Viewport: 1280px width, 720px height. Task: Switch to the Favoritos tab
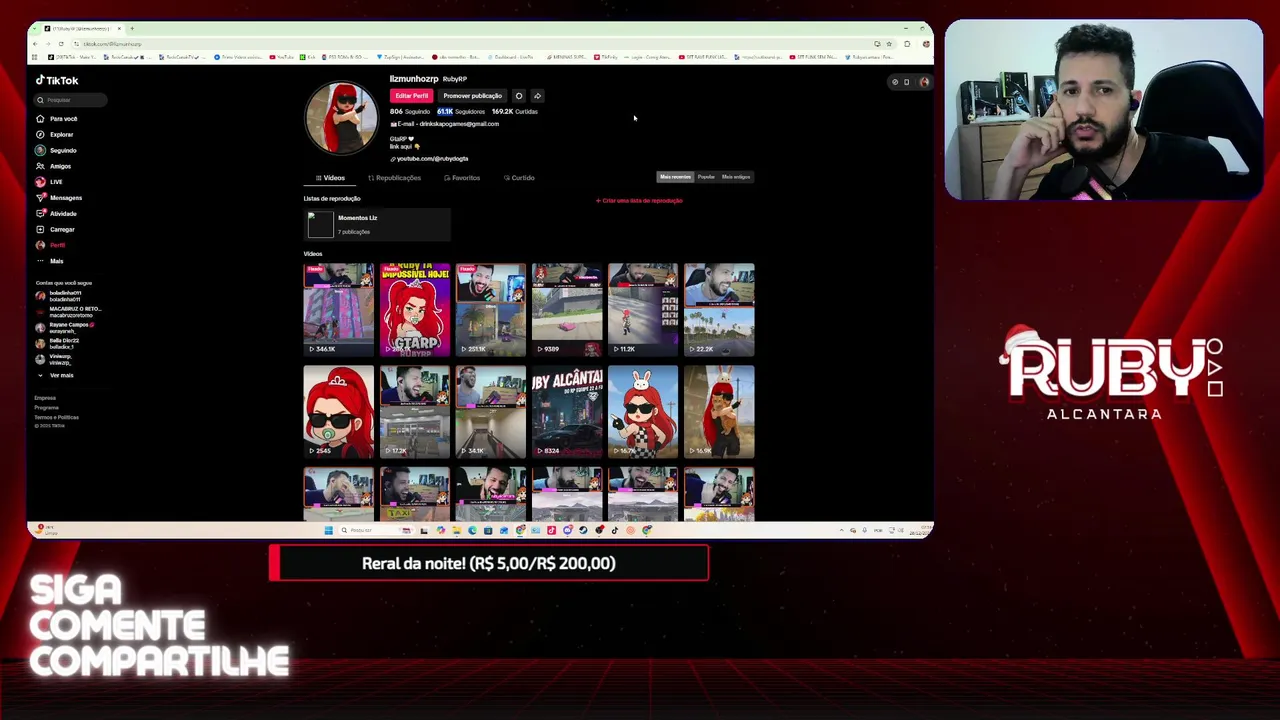coord(462,178)
